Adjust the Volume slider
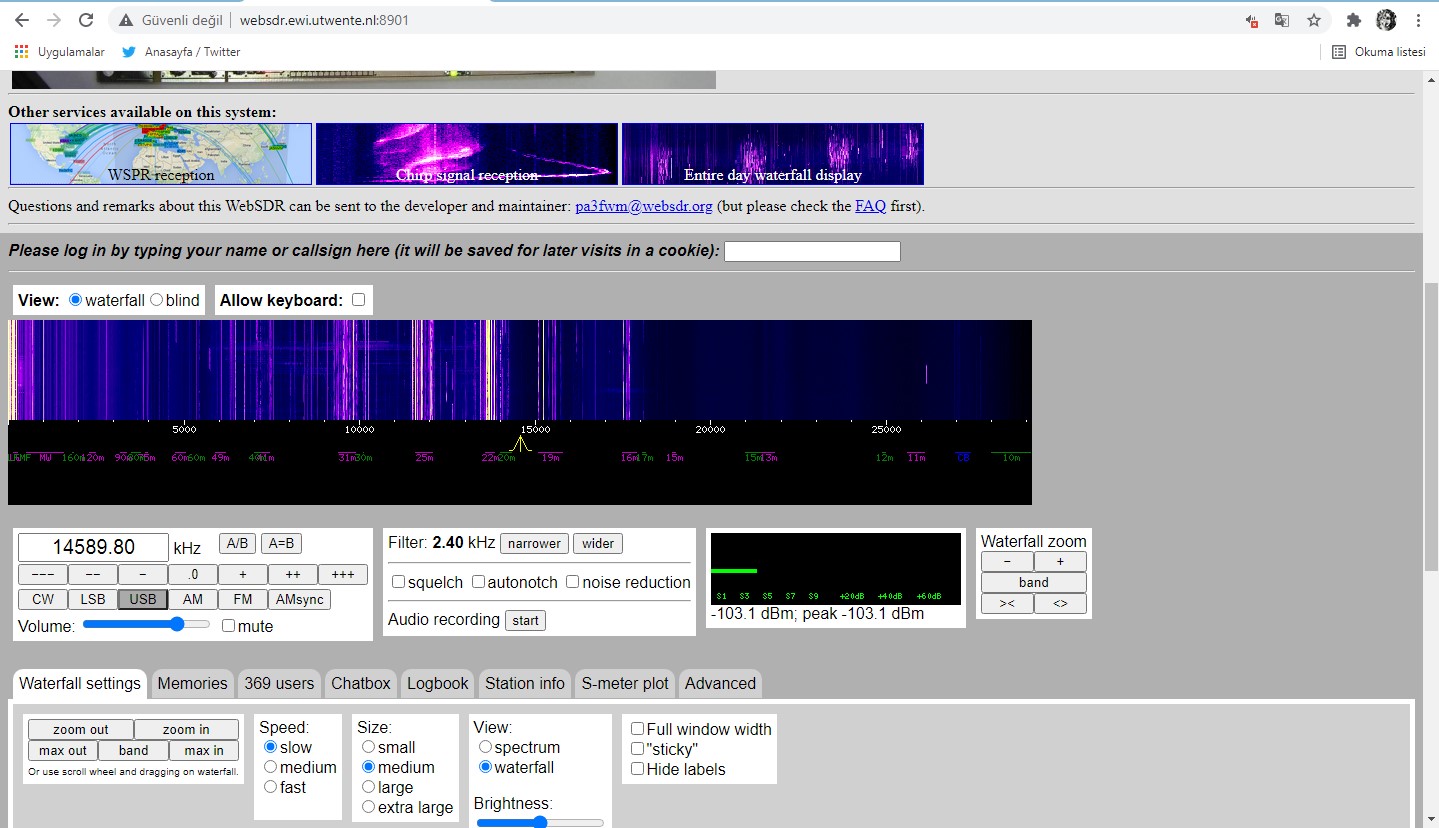This screenshot has height=828, width=1439. tap(146, 624)
